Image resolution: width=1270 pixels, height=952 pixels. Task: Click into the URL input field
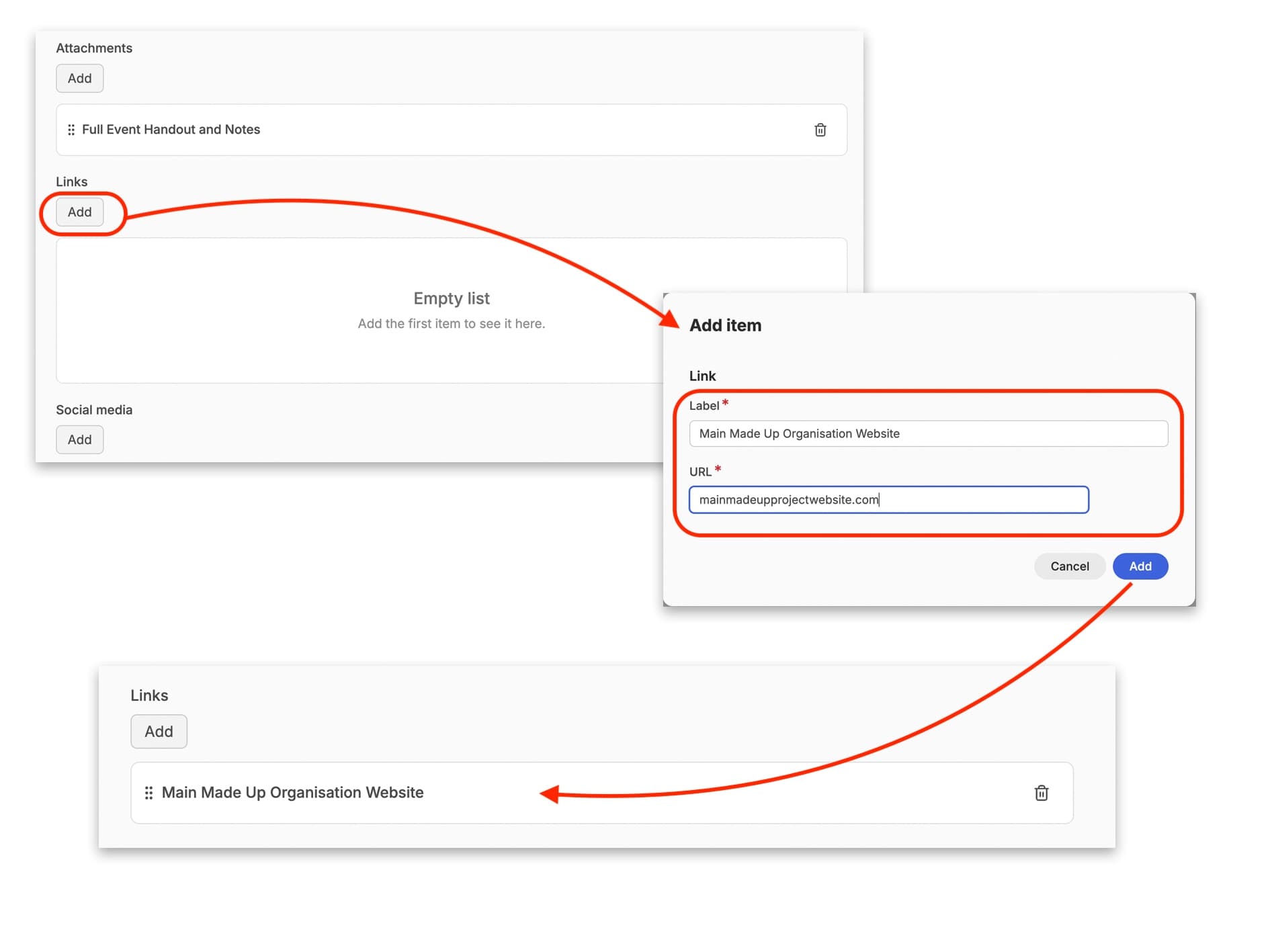point(888,500)
